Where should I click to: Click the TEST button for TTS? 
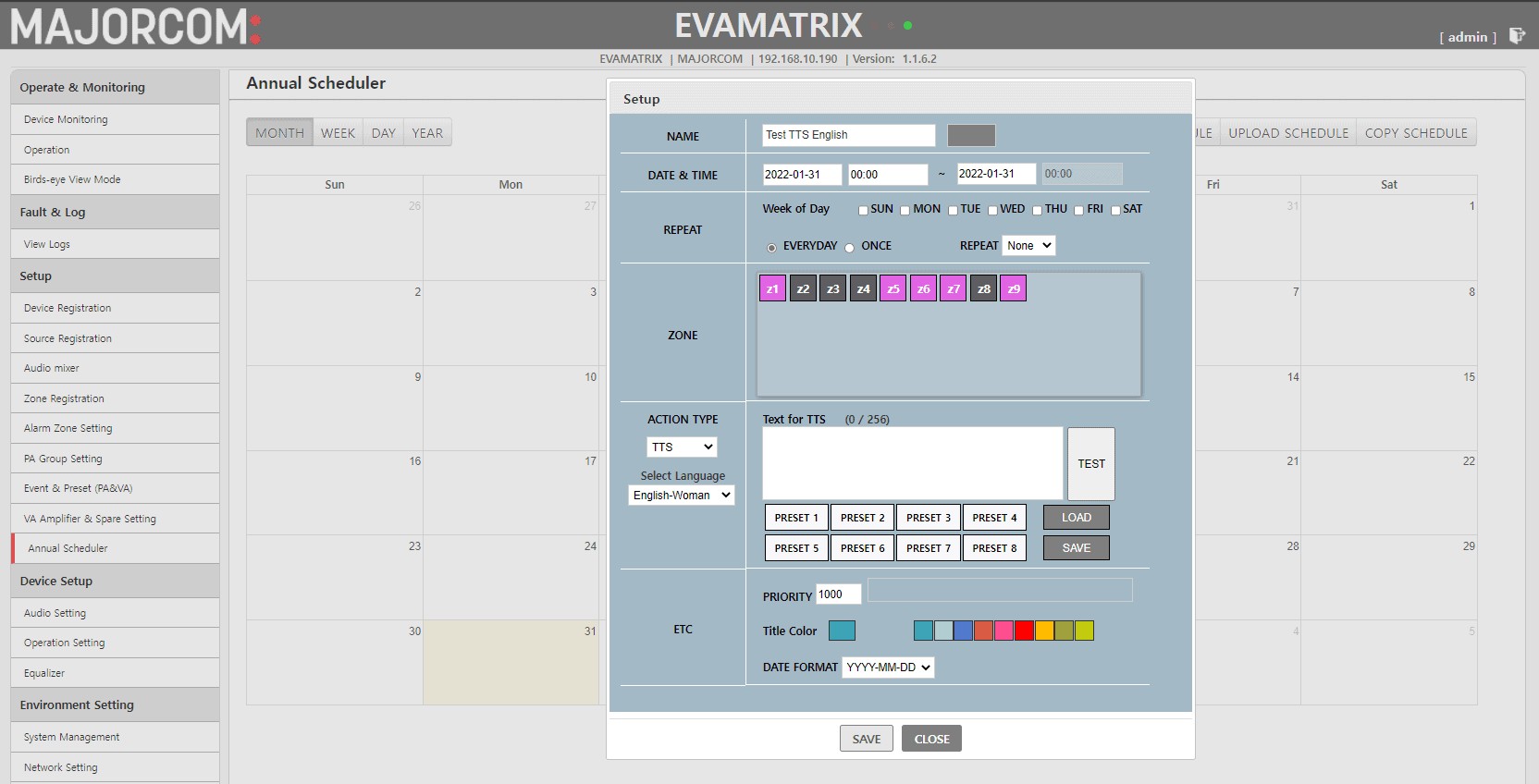coord(1090,464)
